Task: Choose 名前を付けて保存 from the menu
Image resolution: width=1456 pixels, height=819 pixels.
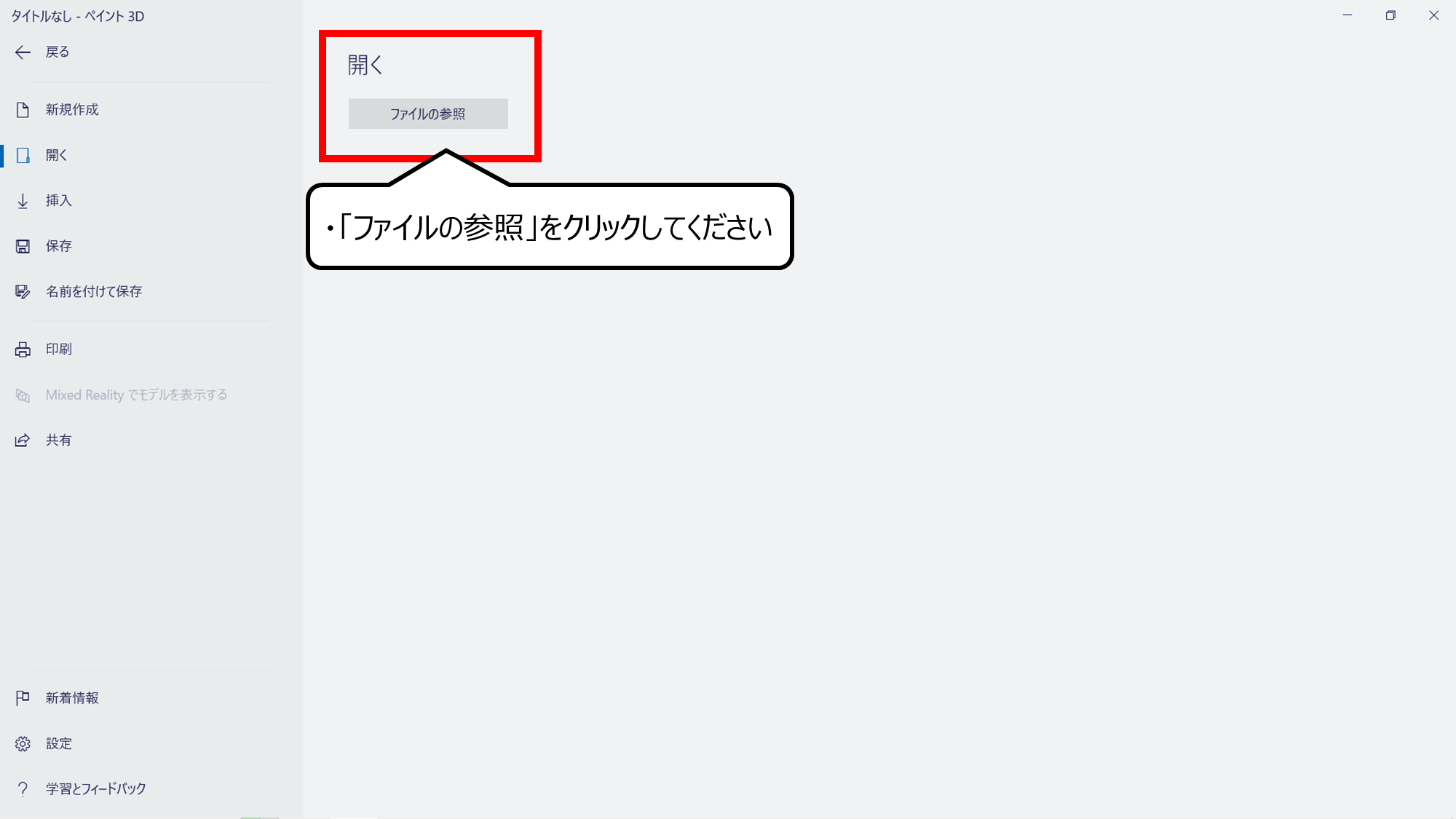Action: click(x=94, y=291)
